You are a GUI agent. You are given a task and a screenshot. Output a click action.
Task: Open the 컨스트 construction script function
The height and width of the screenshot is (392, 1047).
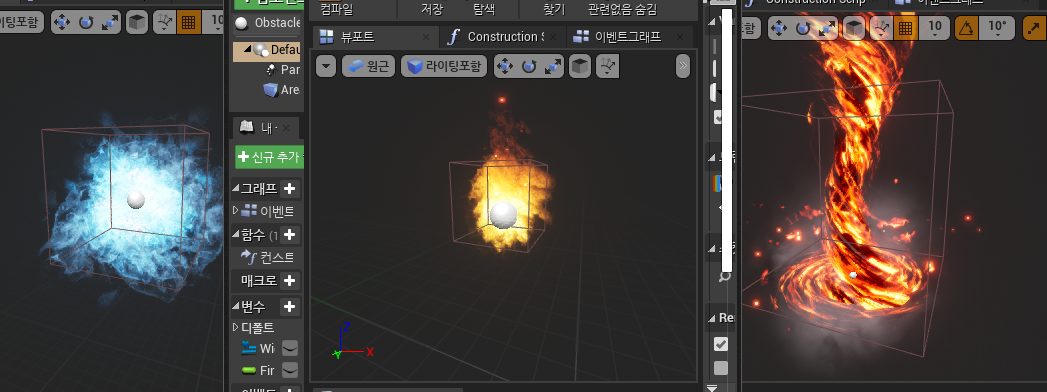268,257
